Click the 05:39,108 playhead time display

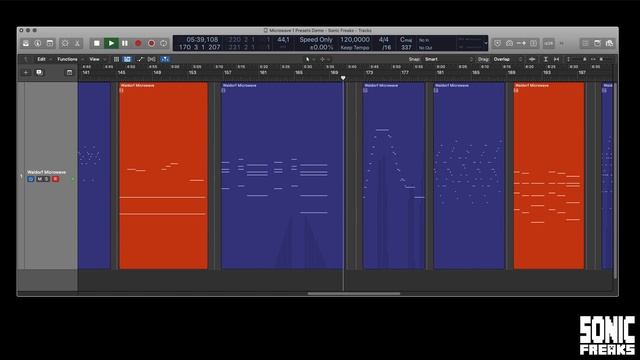click(202, 40)
